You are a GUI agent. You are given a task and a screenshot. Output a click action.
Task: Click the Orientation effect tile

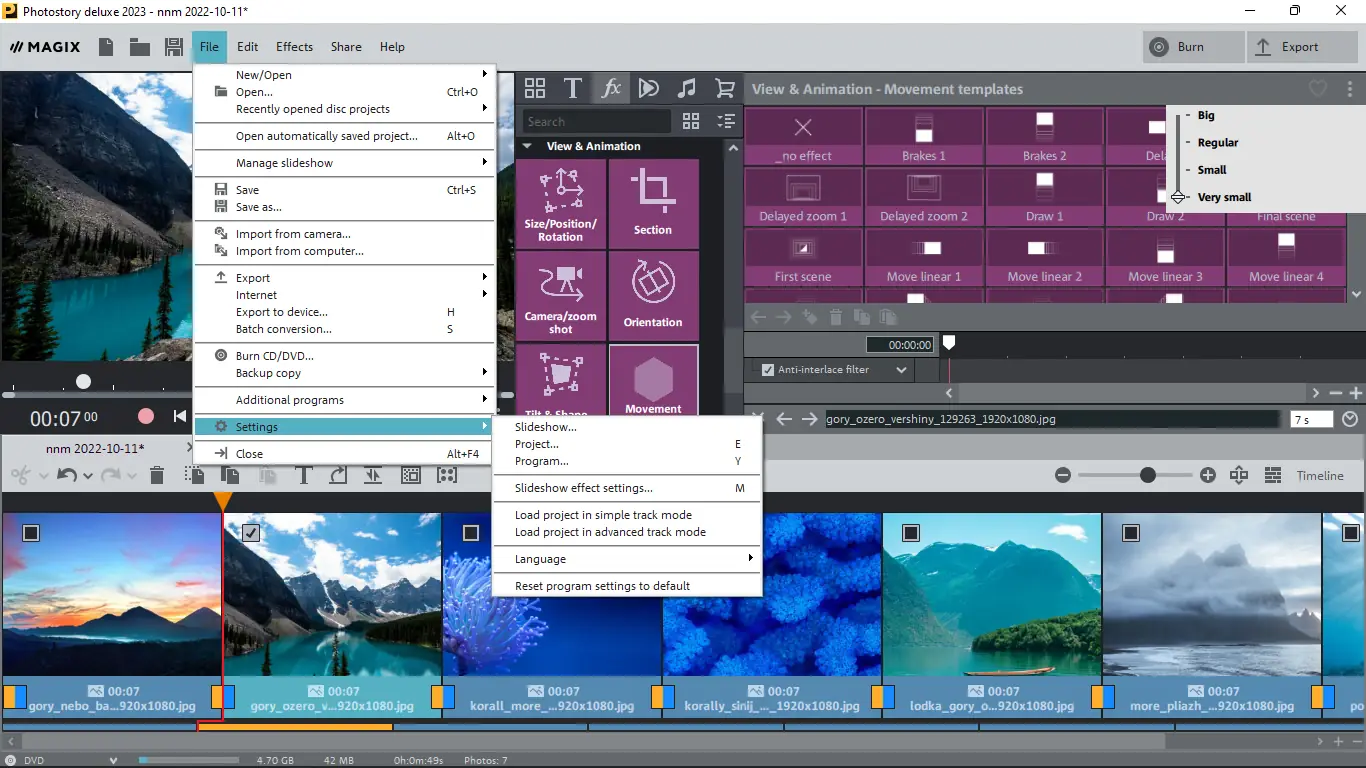coord(653,296)
